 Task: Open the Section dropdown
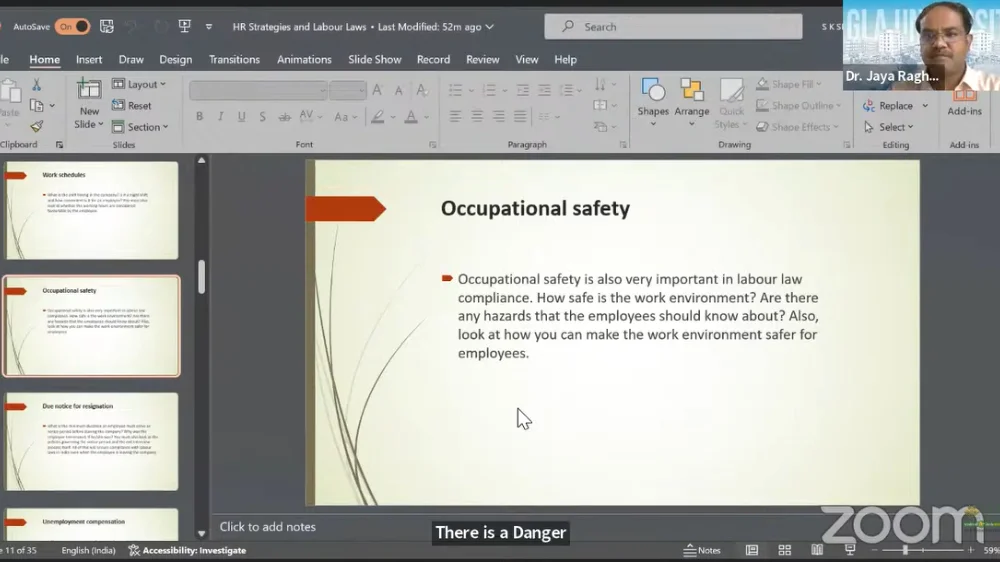pyautogui.click(x=141, y=127)
